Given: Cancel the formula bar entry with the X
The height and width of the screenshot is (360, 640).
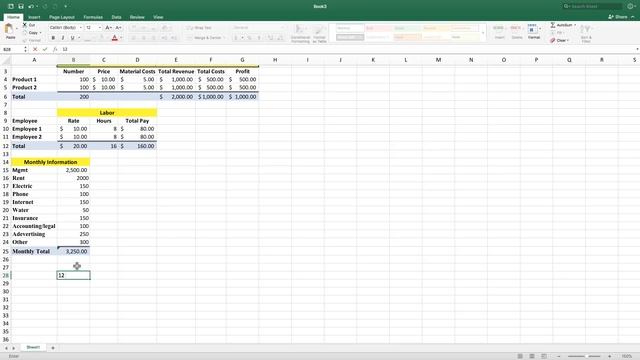Looking at the screenshot, I should [35, 49].
